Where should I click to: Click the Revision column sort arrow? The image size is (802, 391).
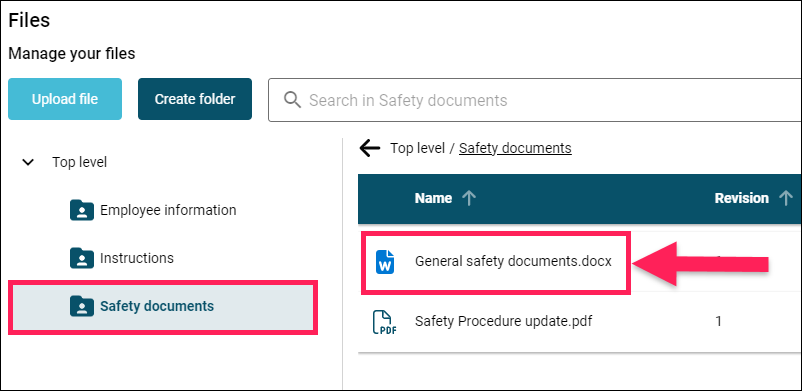point(785,199)
